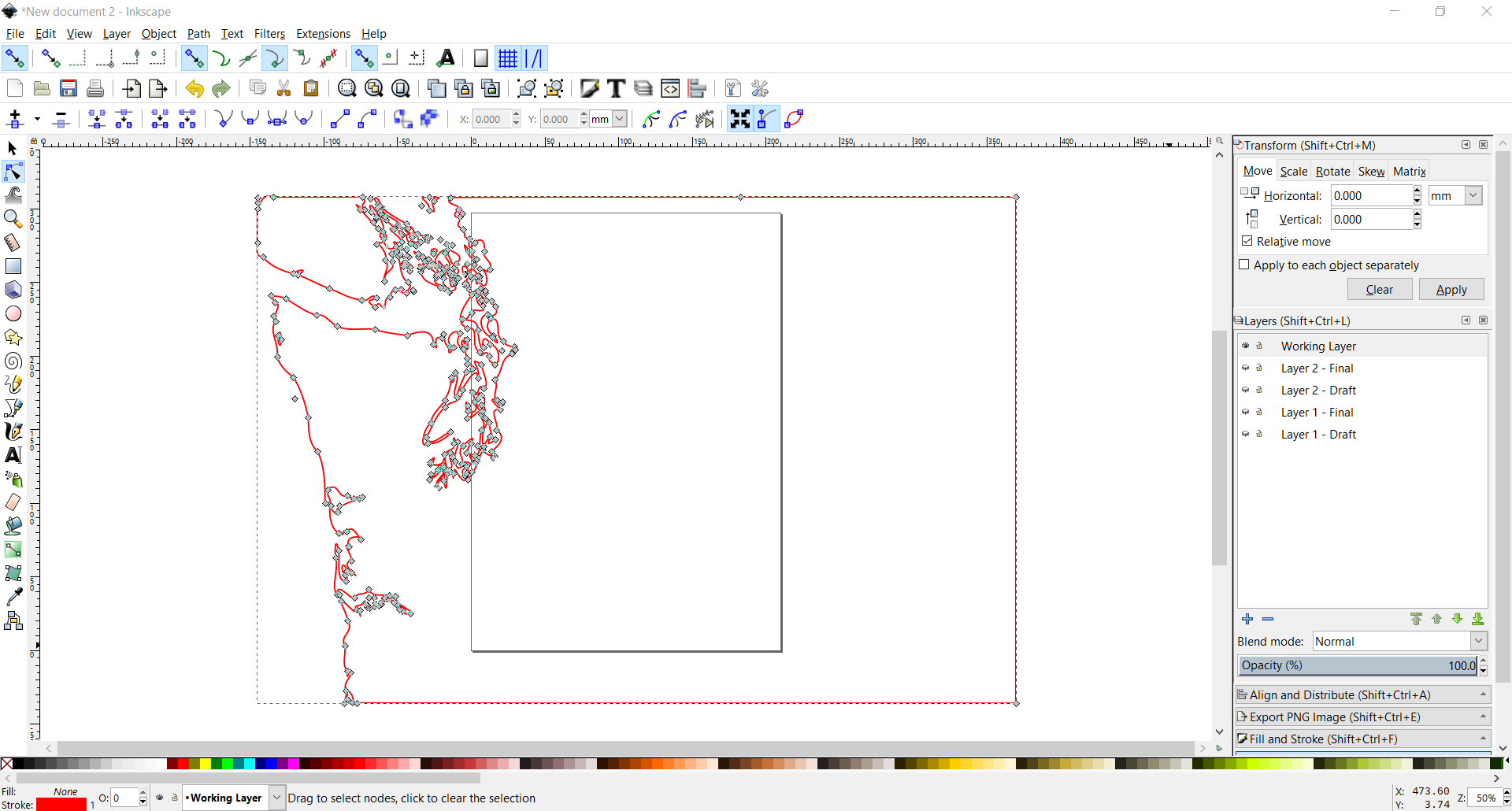This screenshot has height=811, width=1512.
Task: Open the File menu
Action: [15, 34]
